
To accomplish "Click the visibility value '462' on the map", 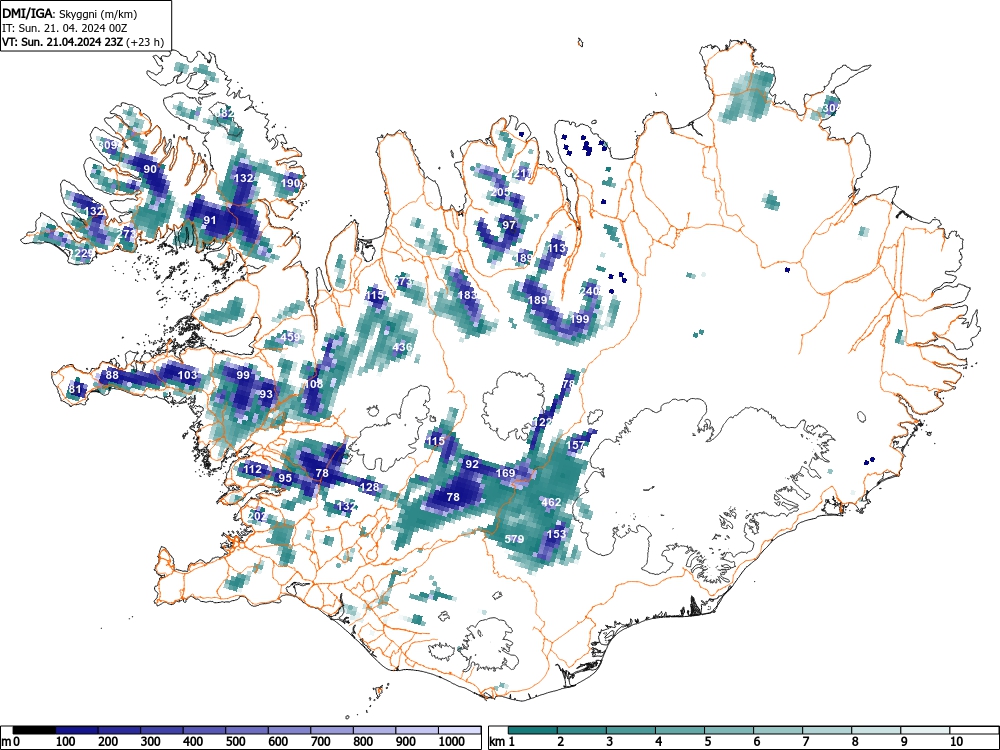I will click(x=551, y=502).
